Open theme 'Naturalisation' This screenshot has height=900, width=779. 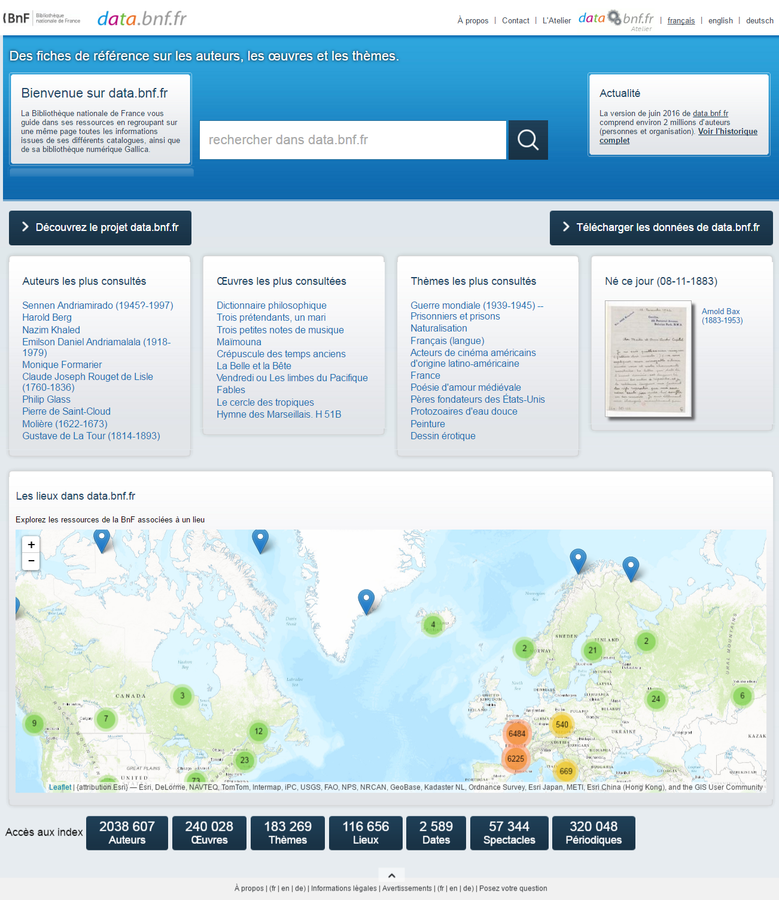point(439,328)
